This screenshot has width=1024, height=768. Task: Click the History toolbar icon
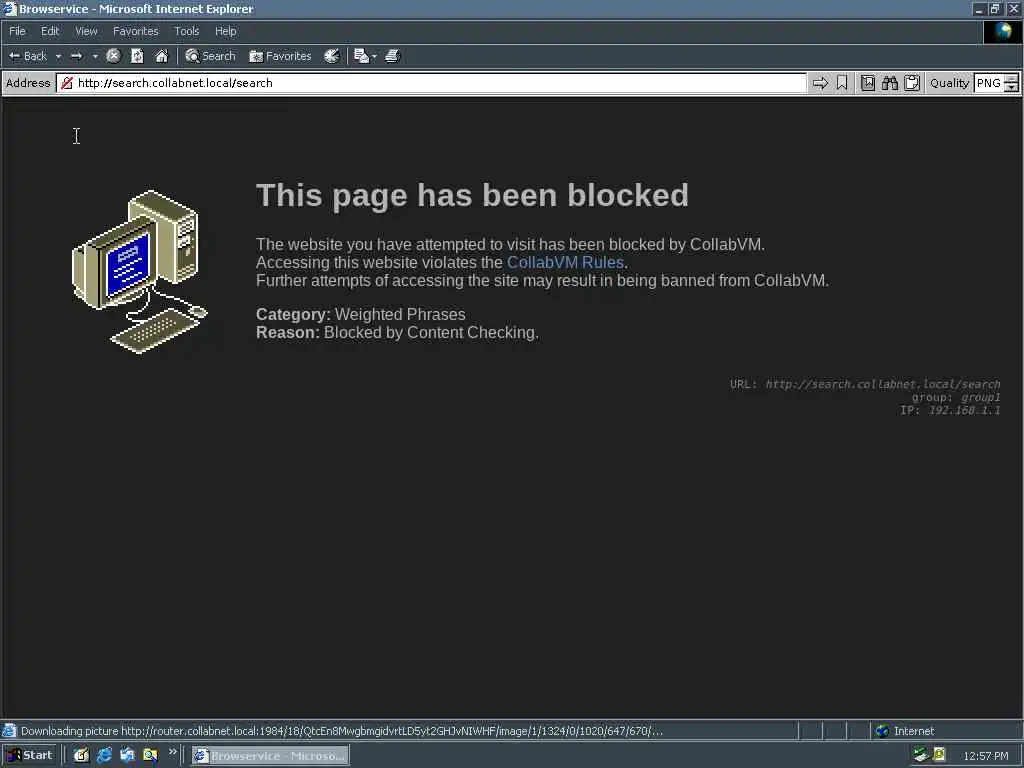click(x=332, y=56)
